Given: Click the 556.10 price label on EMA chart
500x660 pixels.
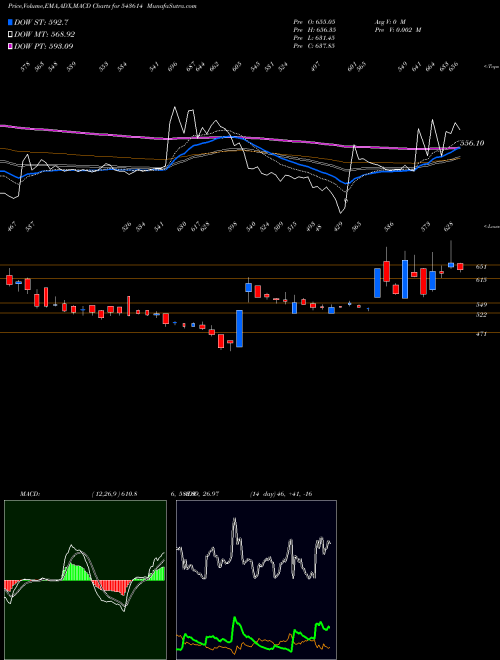Looking at the screenshot, I should click(x=472, y=143).
